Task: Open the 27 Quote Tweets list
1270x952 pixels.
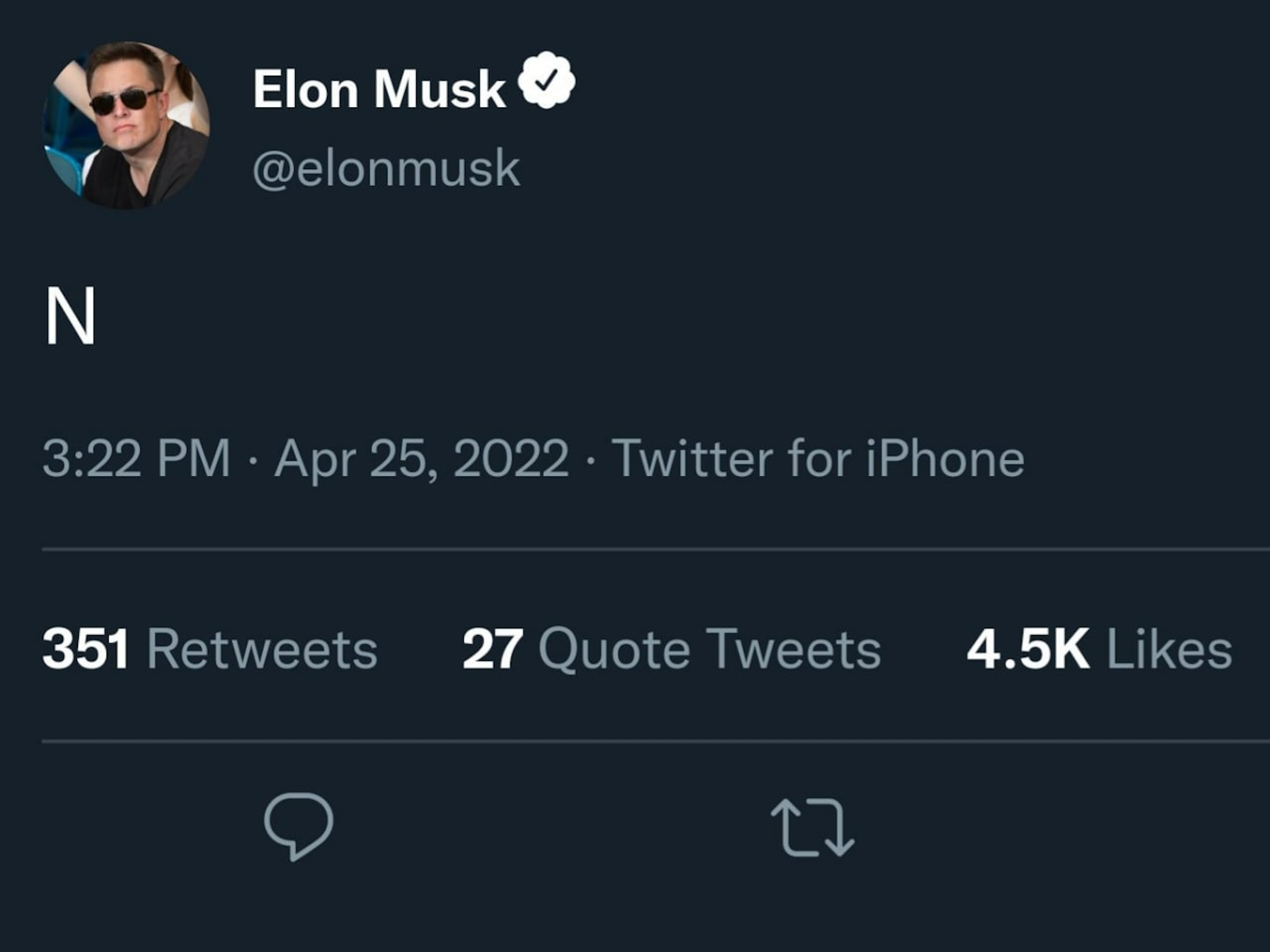Action: [x=672, y=649]
